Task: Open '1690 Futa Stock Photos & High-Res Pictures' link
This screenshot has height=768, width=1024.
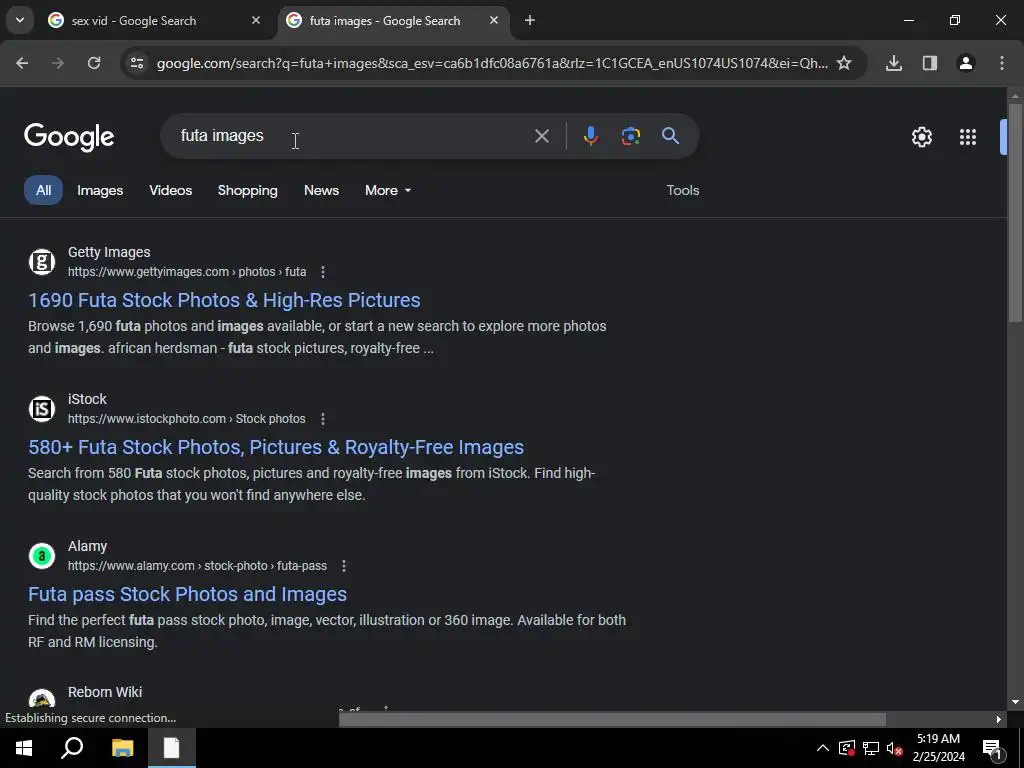Action: coord(224,300)
